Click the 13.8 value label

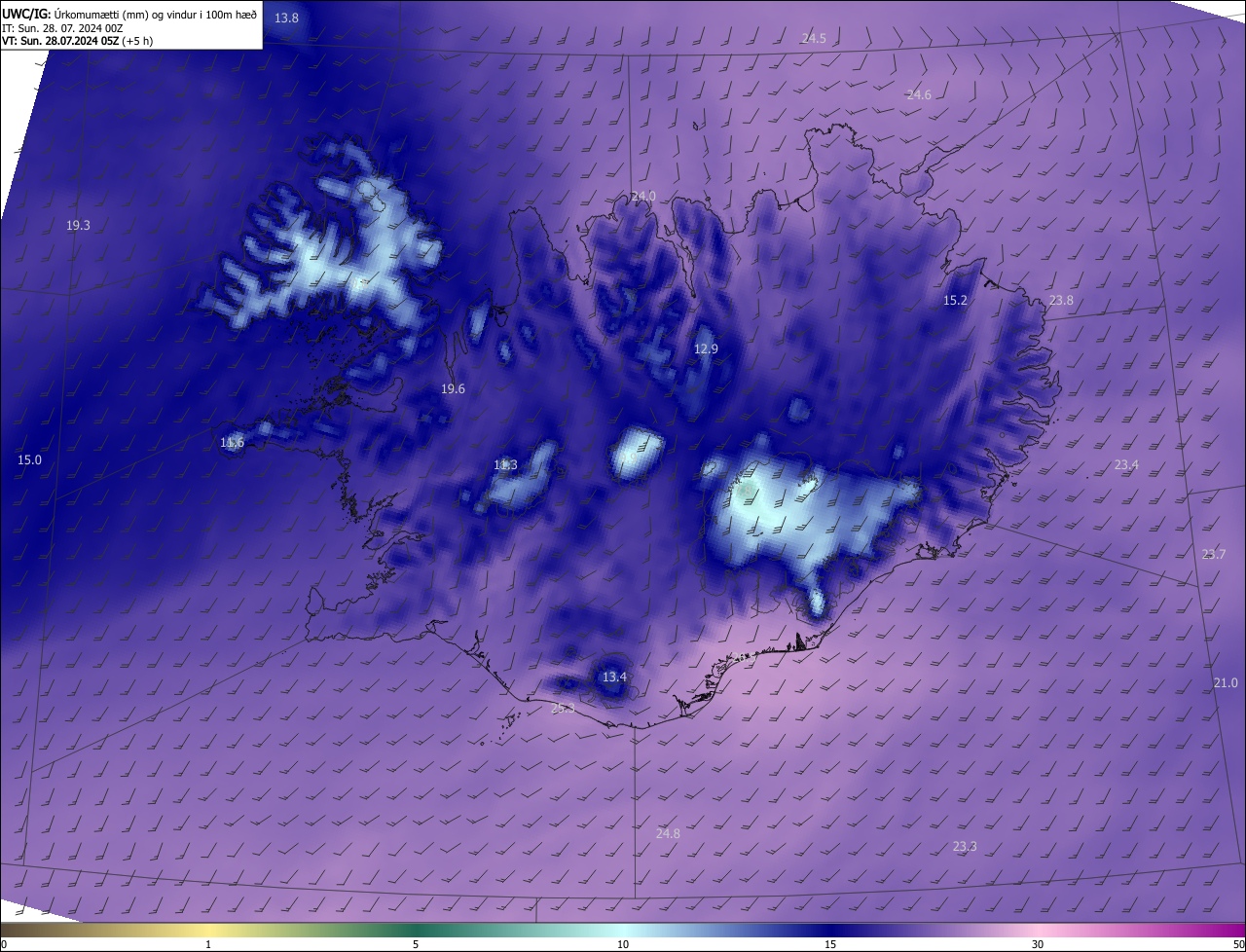(286, 18)
